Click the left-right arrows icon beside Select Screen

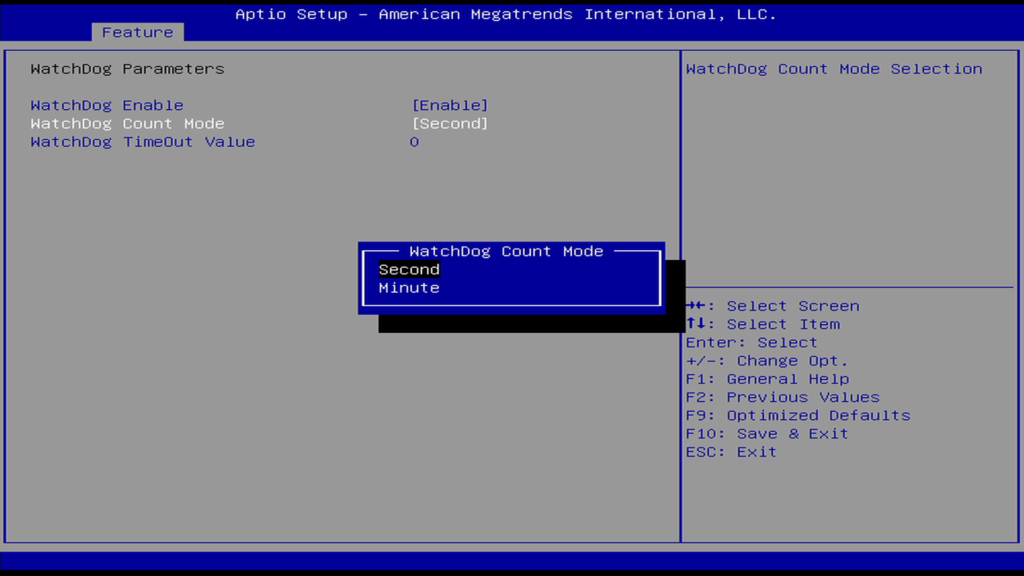point(696,306)
